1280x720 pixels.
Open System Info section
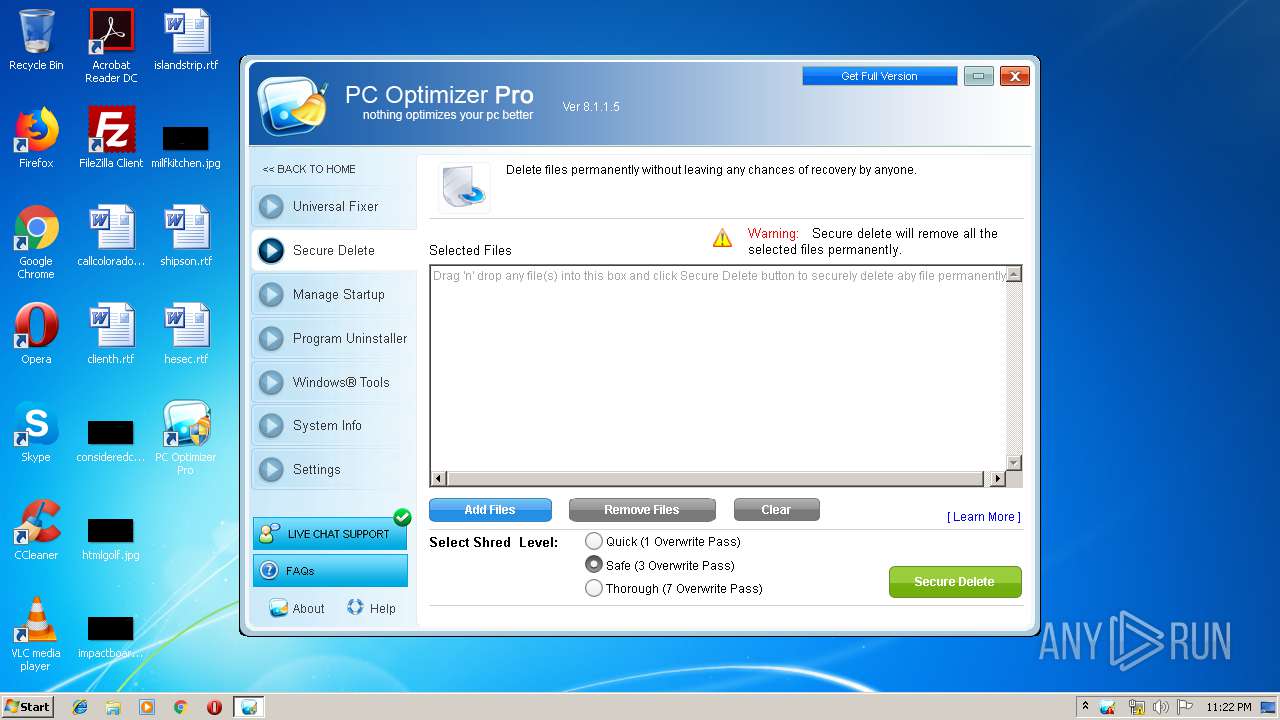coord(333,426)
